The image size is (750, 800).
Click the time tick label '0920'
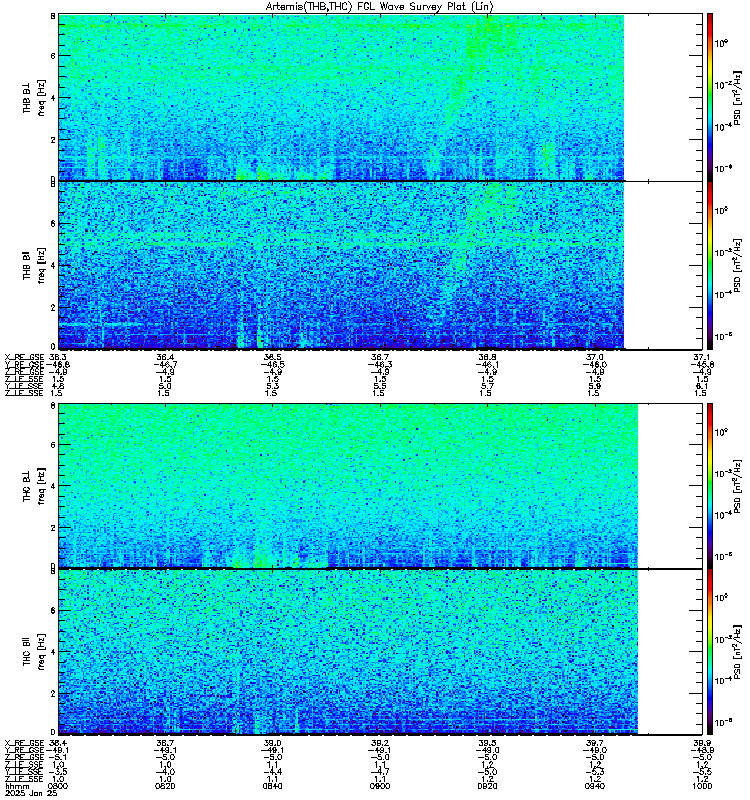(x=487, y=786)
